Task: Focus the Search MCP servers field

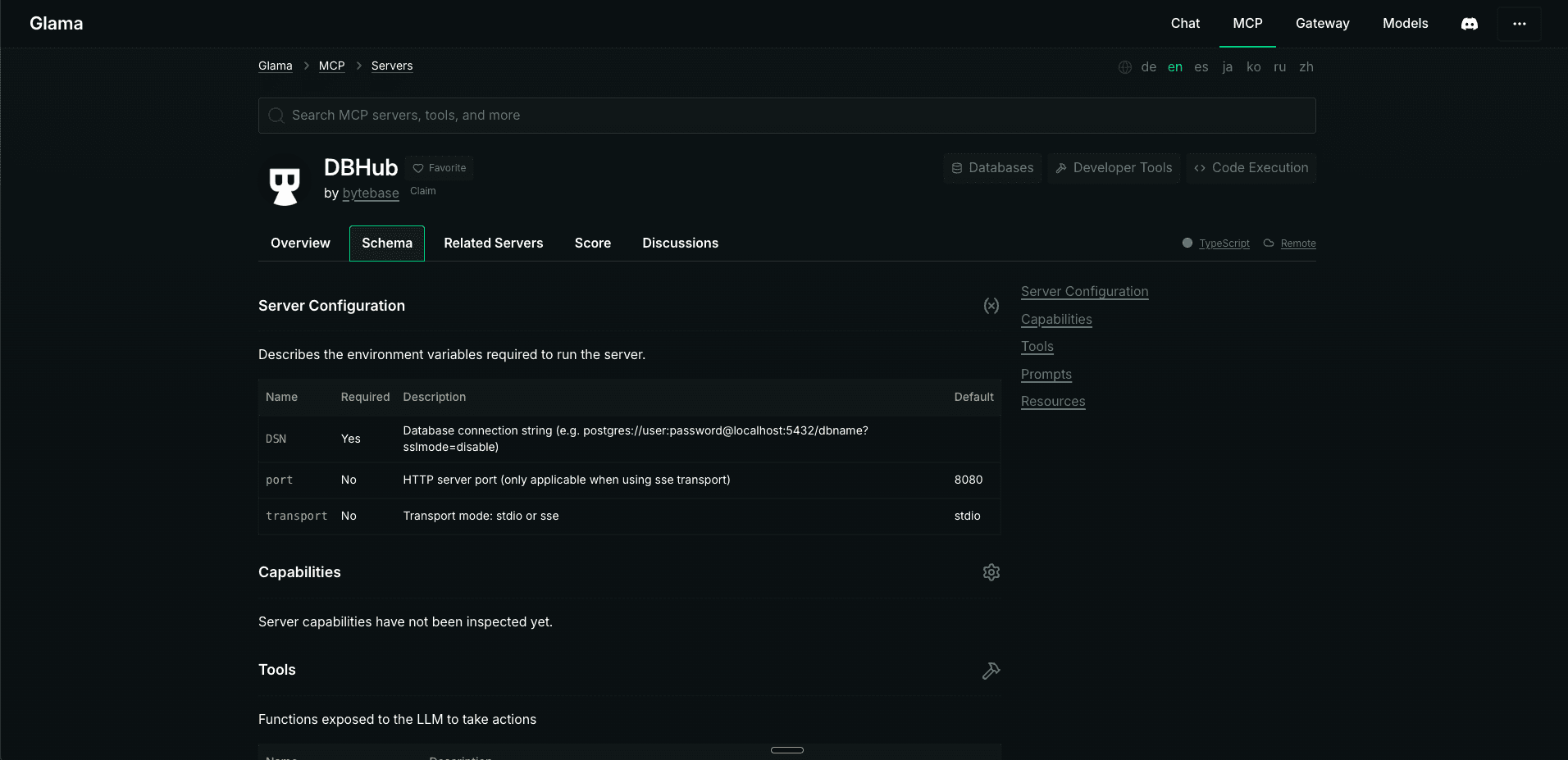Action: [787, 116]
